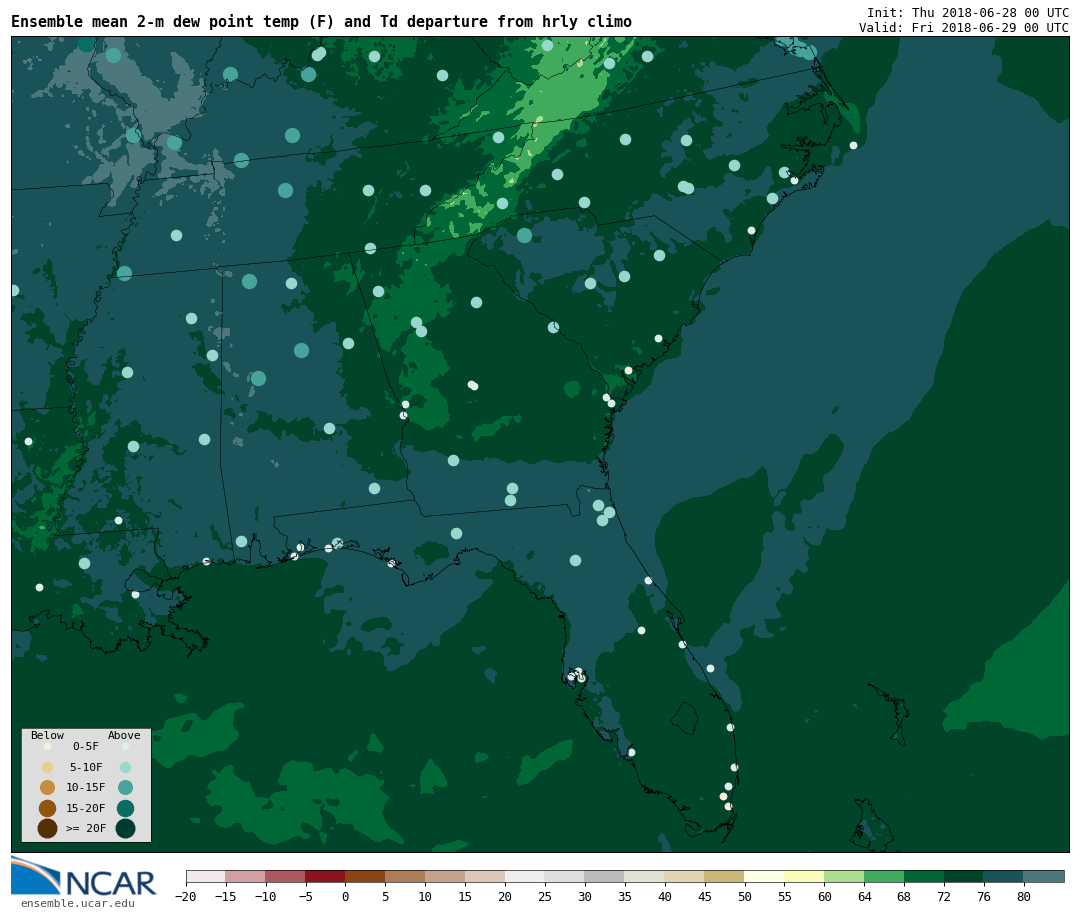The image size is (1080, 915).
Task: Click the 72 colorbar tick label
Action: coord(944,896)
